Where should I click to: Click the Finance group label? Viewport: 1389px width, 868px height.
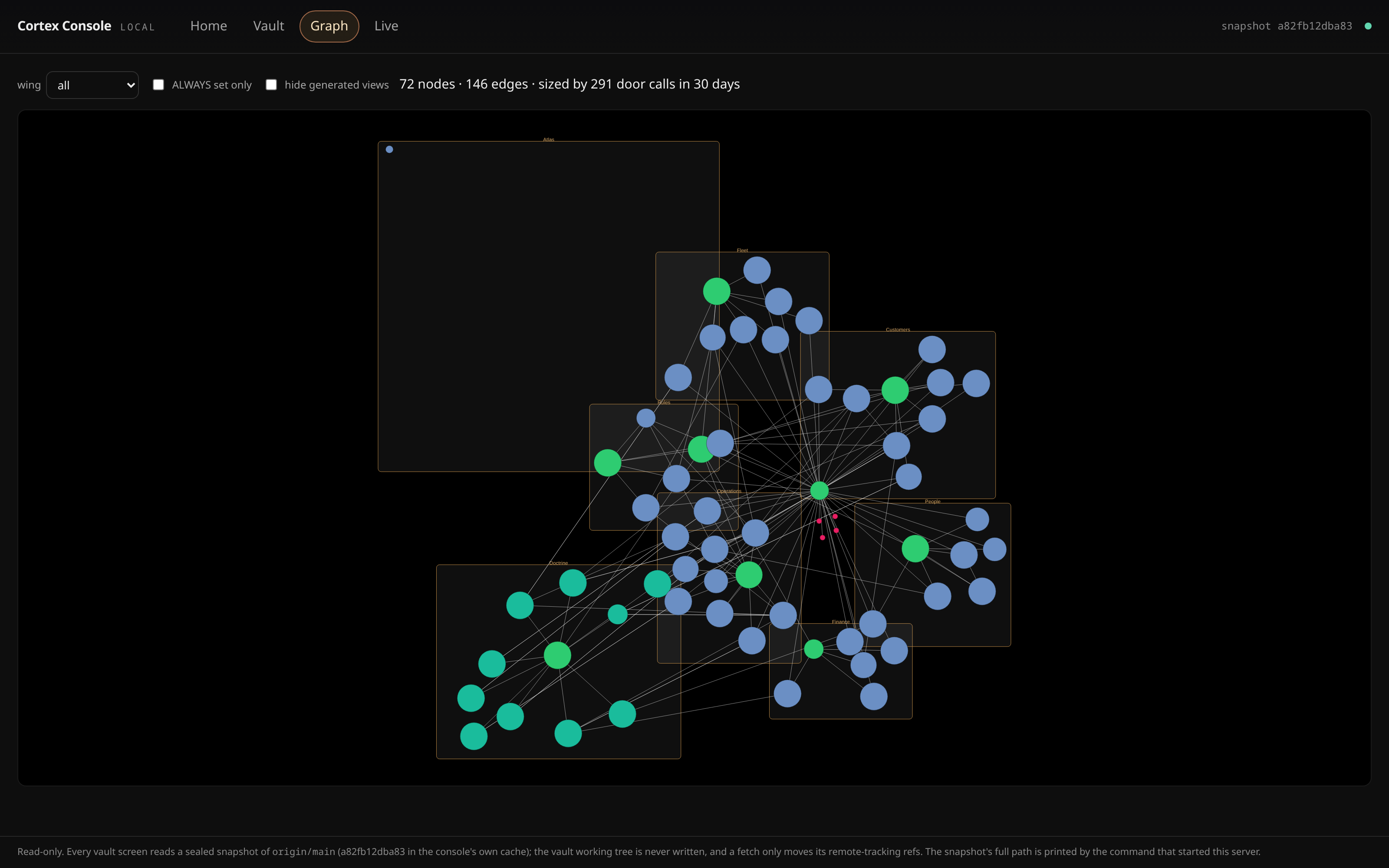841,622
